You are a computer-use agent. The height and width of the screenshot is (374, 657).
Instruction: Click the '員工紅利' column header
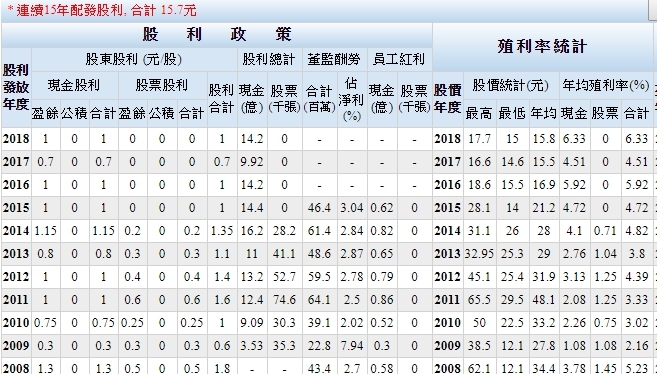point(398,59)
